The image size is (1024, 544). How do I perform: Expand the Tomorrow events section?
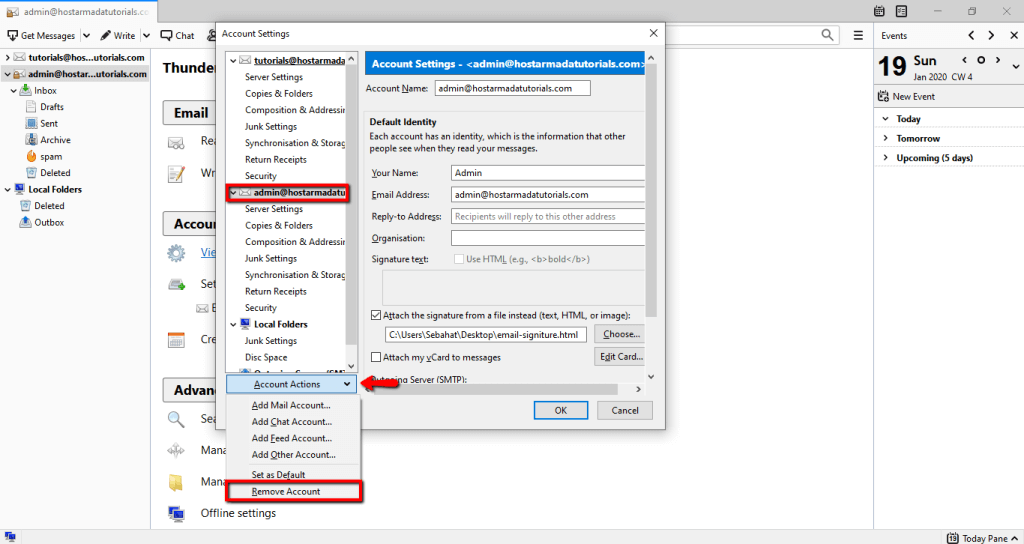886,138
